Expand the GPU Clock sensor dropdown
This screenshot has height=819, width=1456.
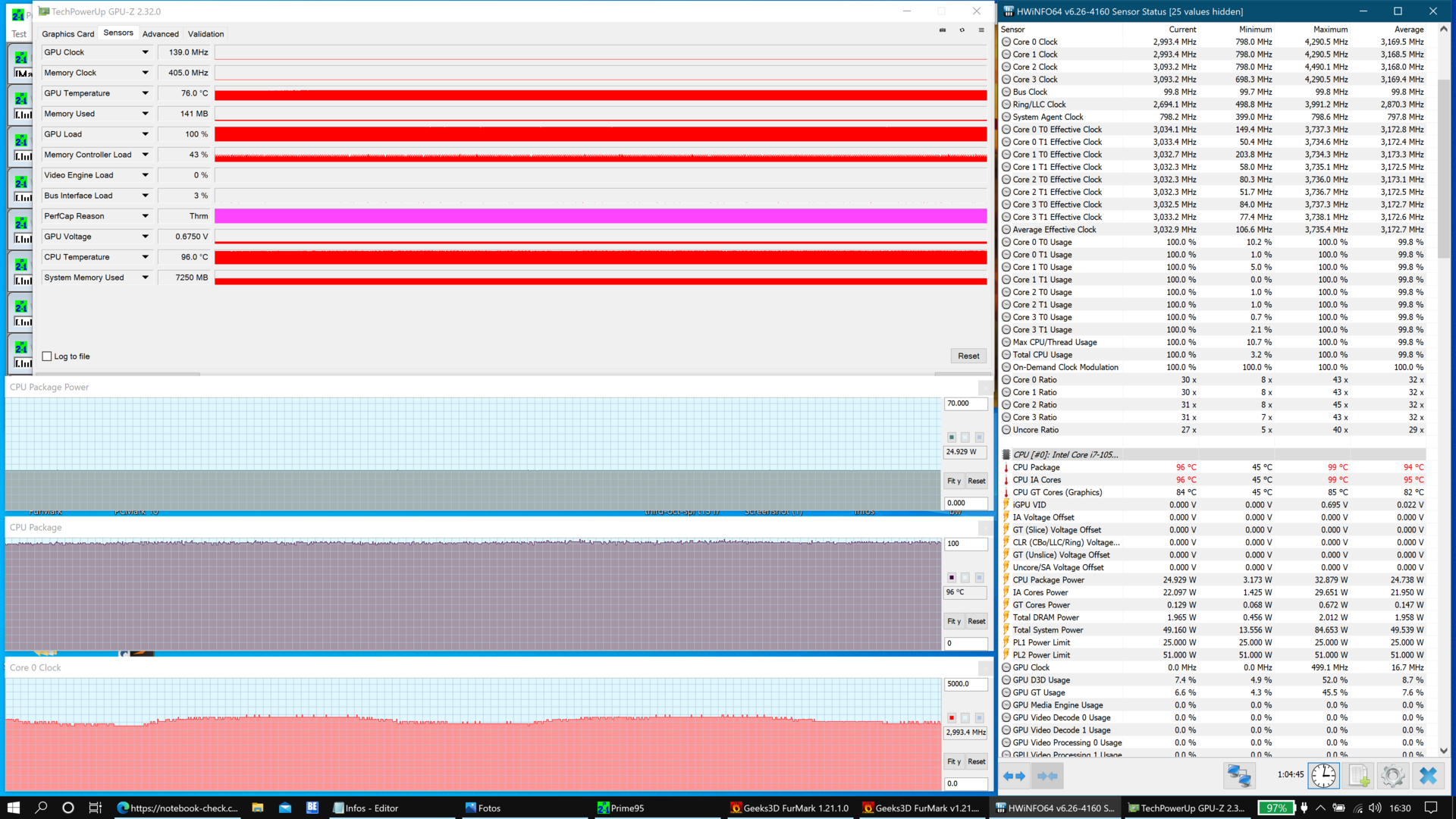coord(145,52)
